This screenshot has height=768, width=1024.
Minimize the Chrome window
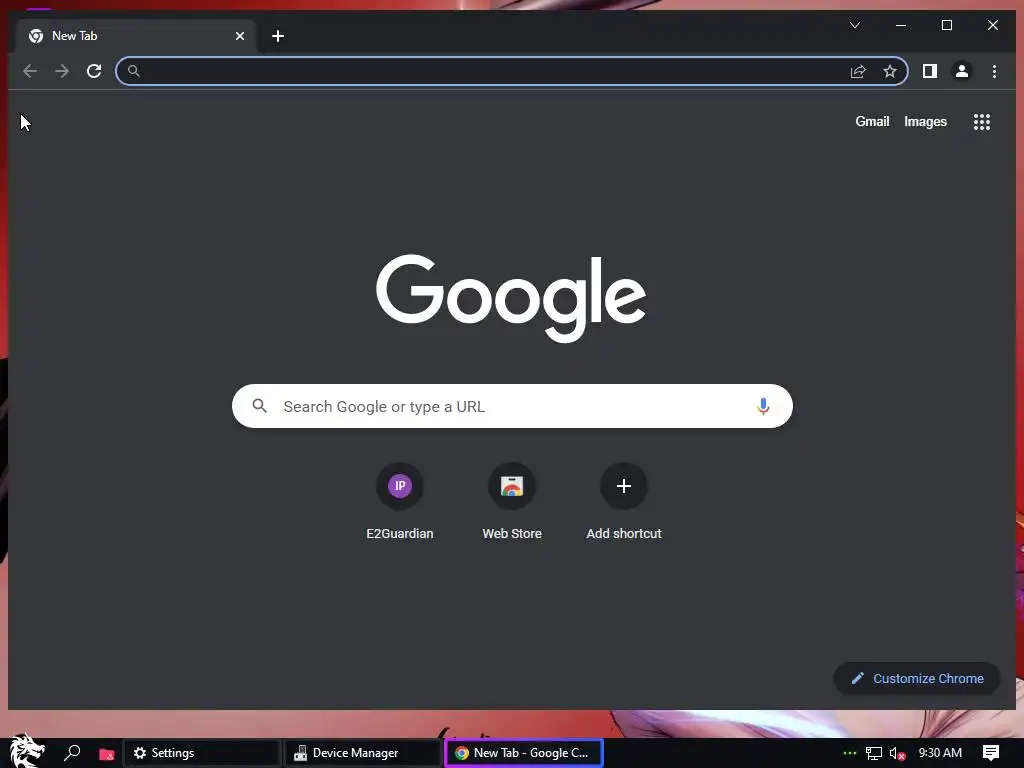click(x=901, y=25)
